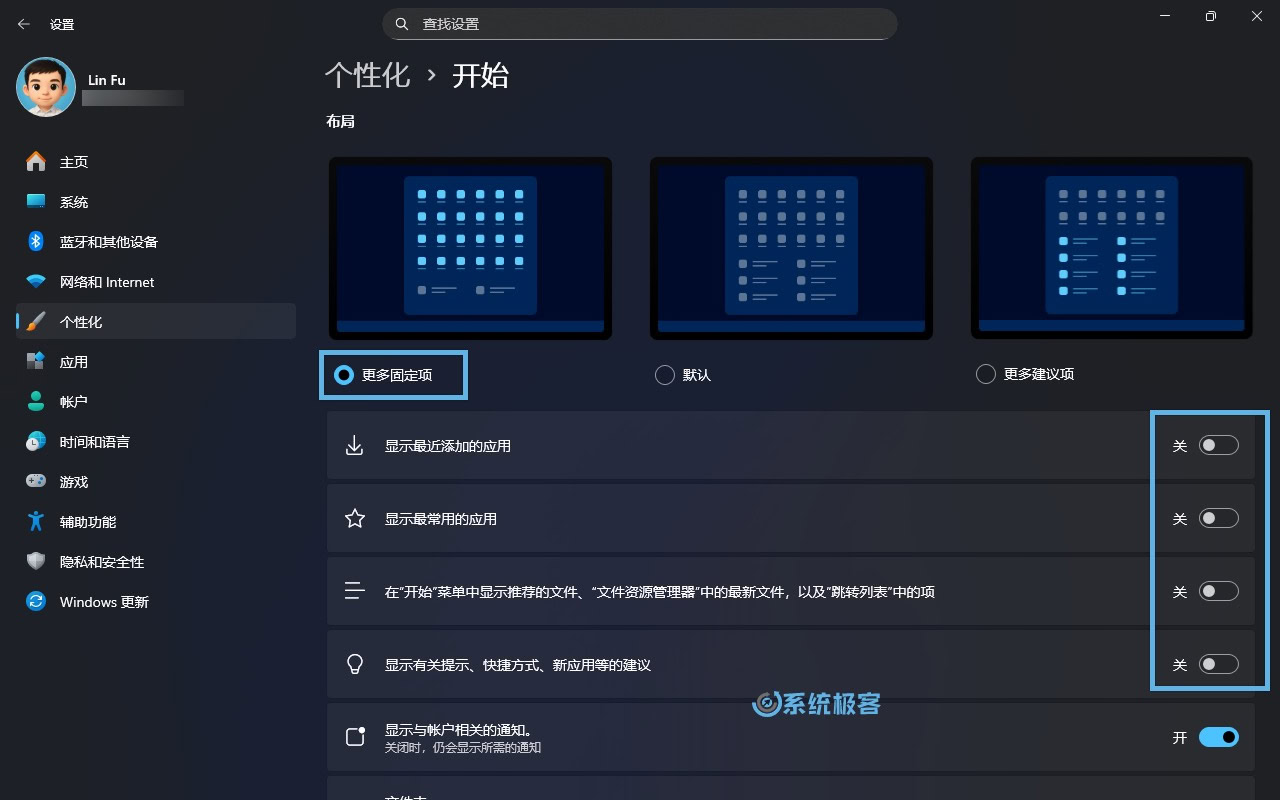Choose the 更多建议项 layout

pyautogui.click(x=985, y=374)
